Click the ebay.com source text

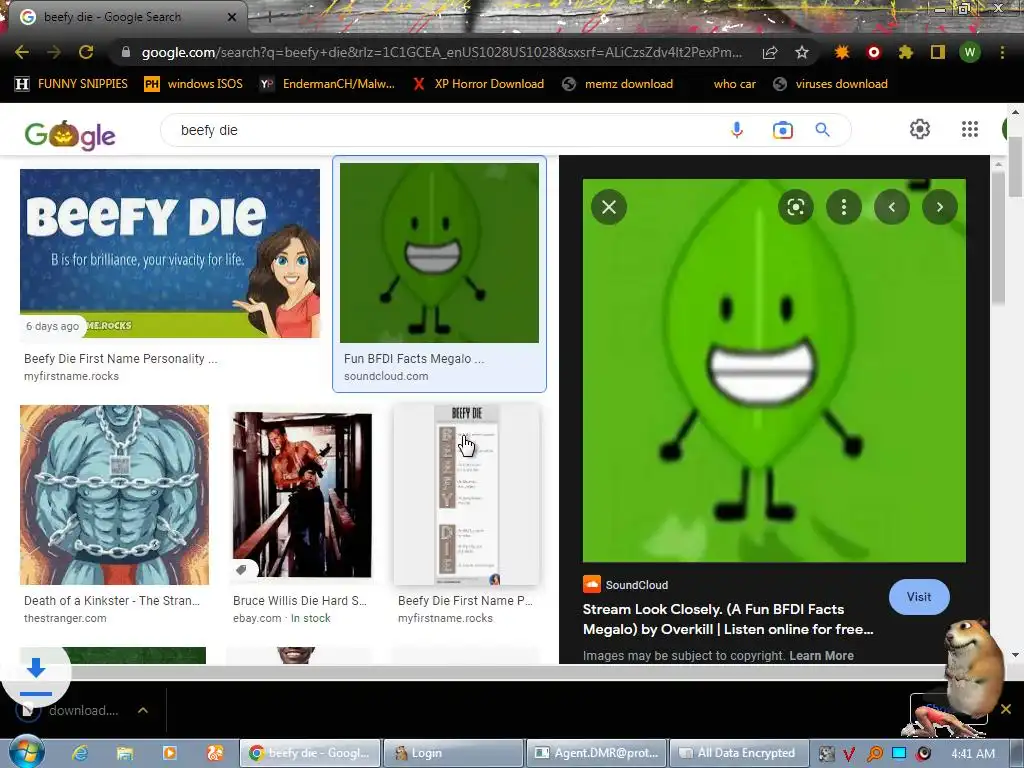pyautogui.click(x=257, y=618)
